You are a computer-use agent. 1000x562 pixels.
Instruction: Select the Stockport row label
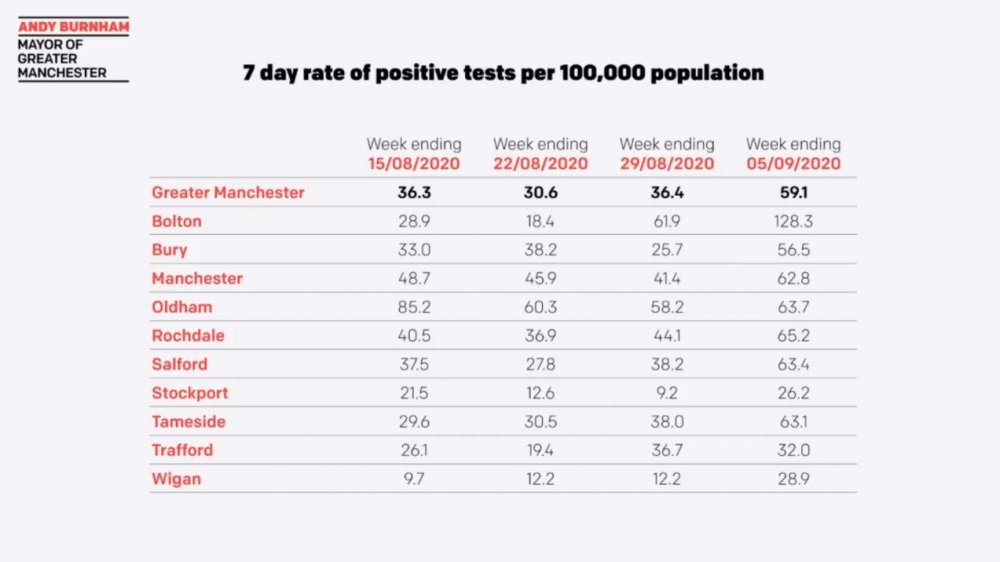(x=190, y=393)
